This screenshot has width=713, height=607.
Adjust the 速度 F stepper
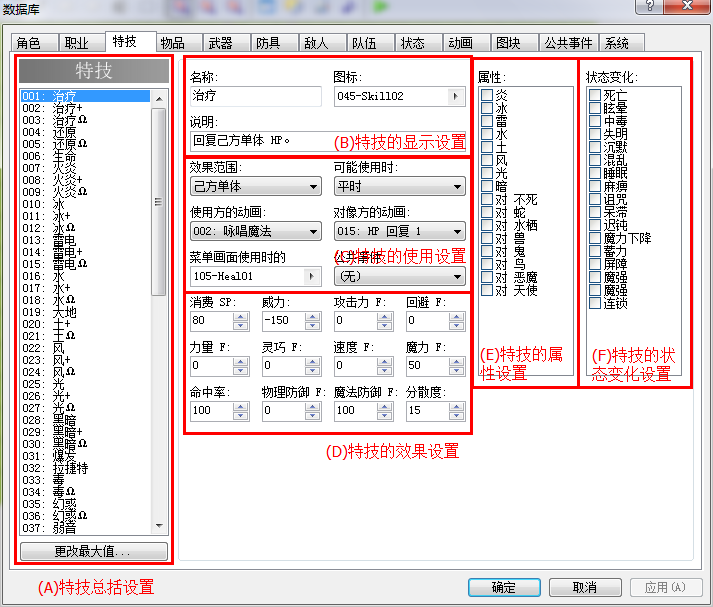pos(385,366)
